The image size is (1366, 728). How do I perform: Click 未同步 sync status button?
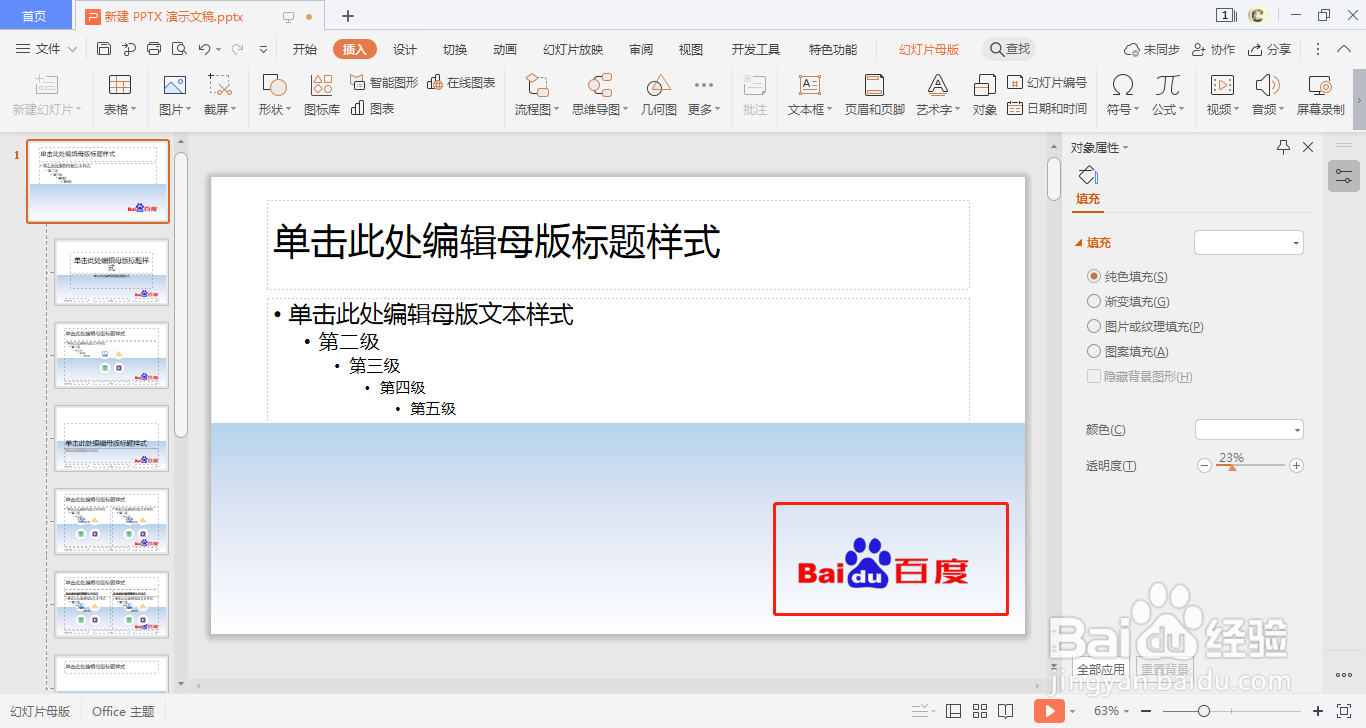click(1152, 49)
